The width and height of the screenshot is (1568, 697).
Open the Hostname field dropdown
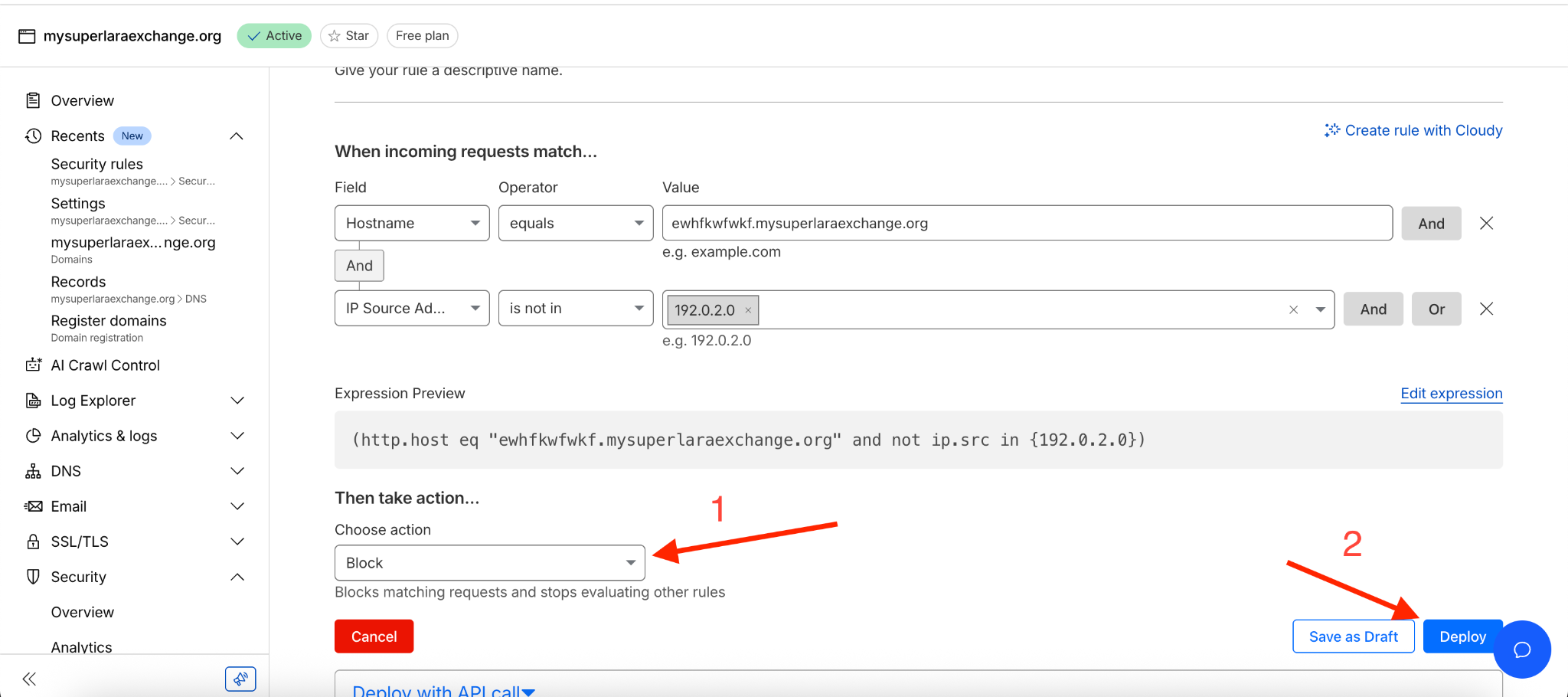(412, 223)
